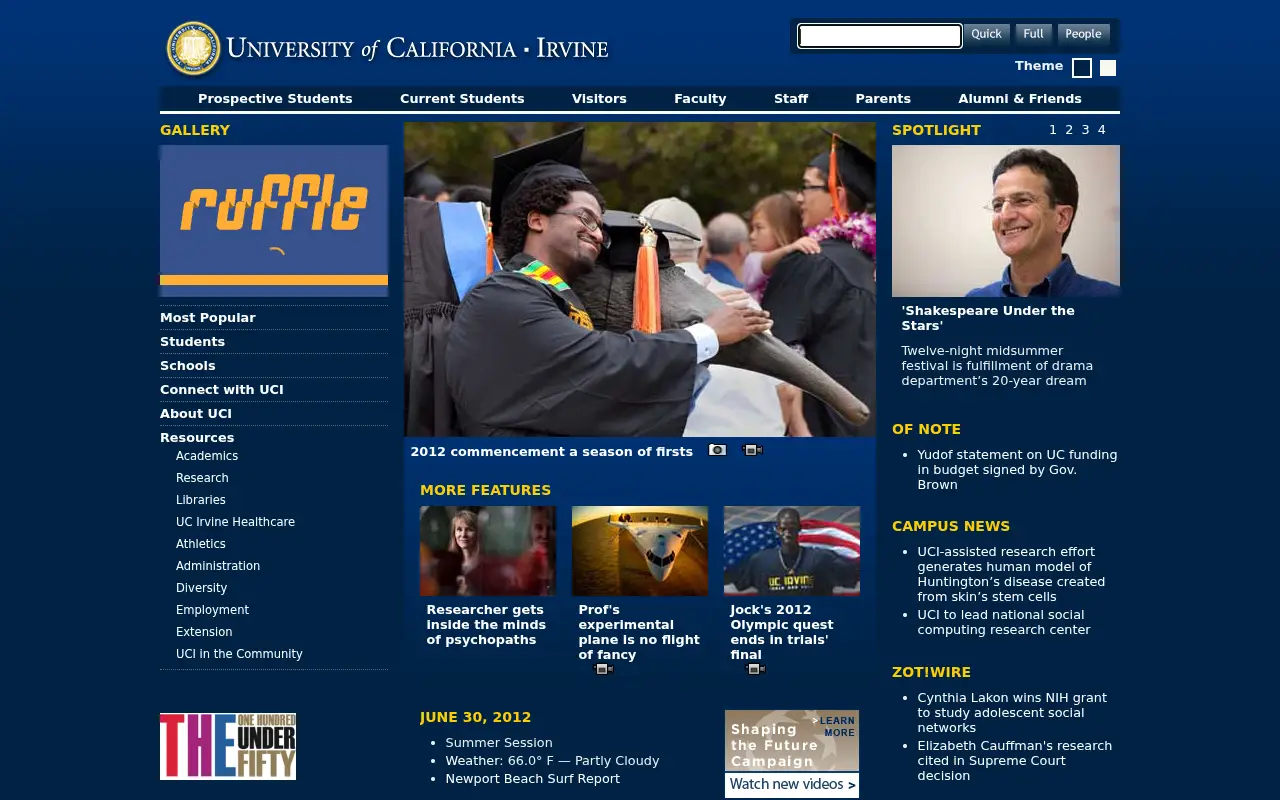Open the psychopaths researcher story thumbnail
1280x800 pixels.
coord(488,551)
